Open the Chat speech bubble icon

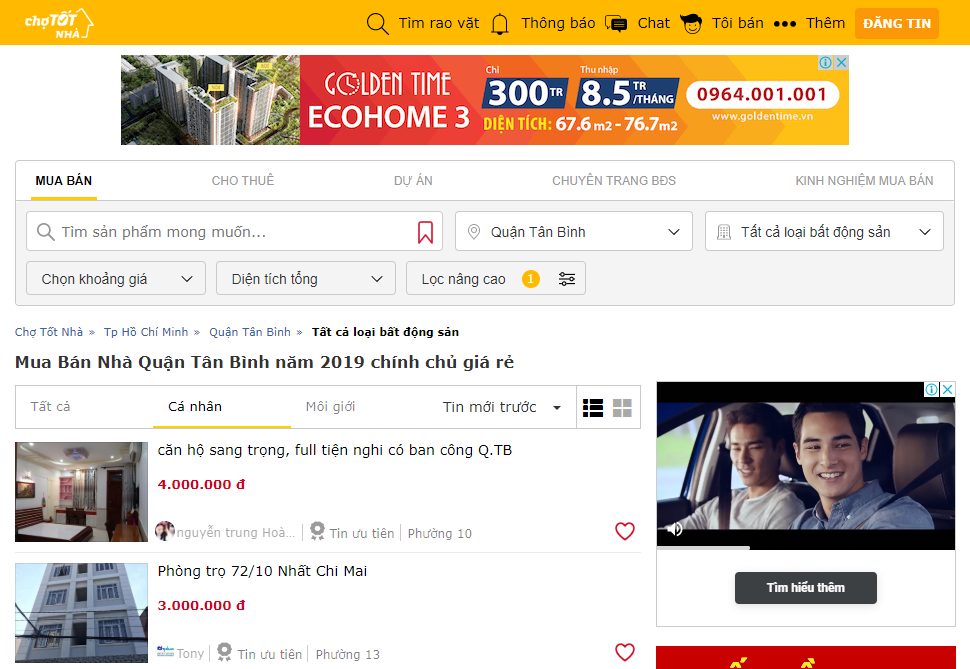(x=616, y=24)
